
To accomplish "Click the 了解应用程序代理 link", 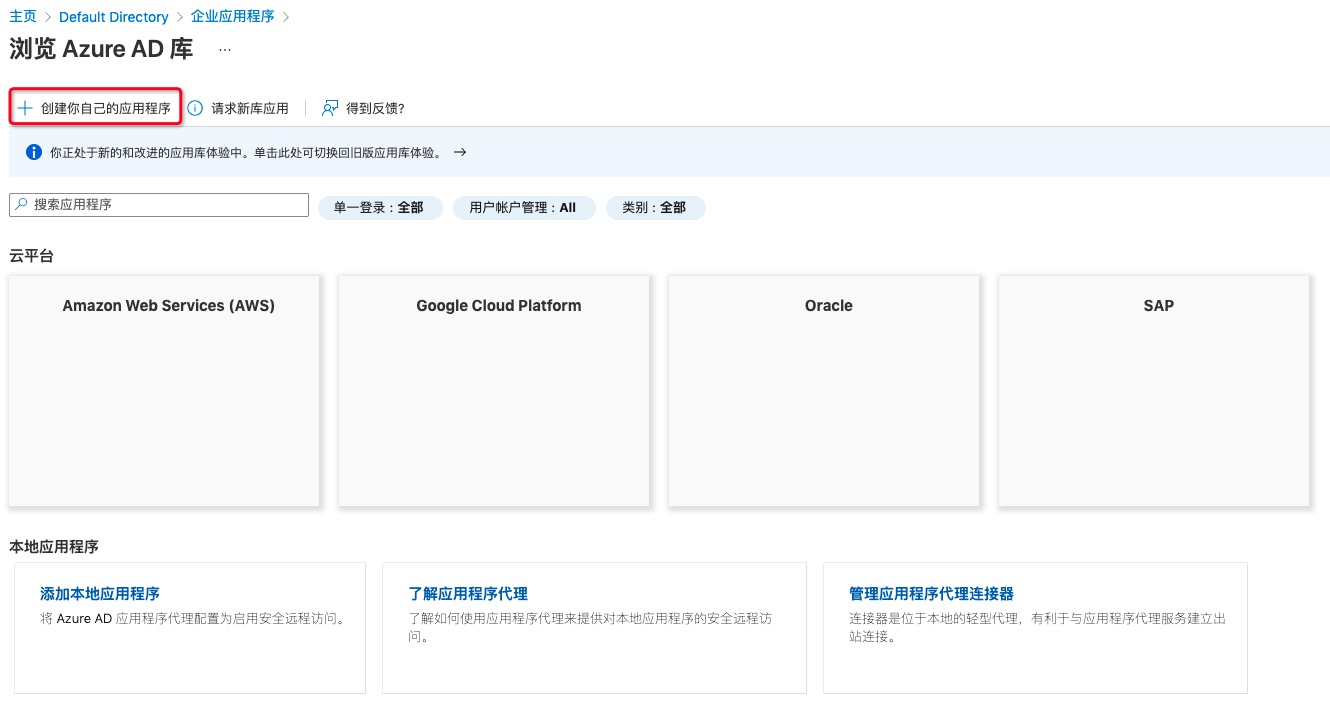I will tap(468, 594).
